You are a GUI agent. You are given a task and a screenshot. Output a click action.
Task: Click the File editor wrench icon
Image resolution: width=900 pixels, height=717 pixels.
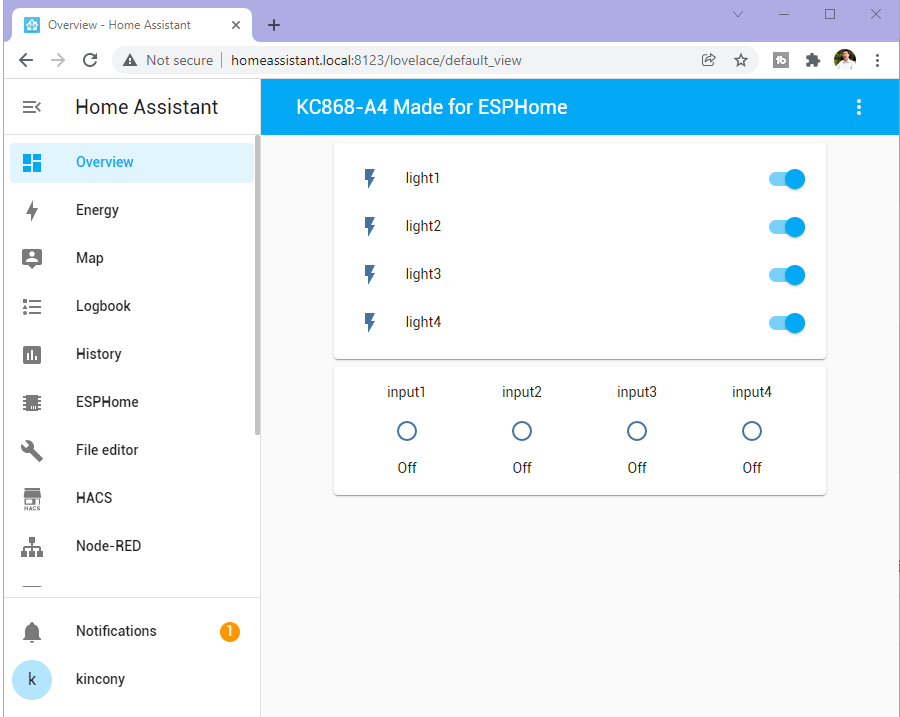pyautogui.click(x=32, y=450)
